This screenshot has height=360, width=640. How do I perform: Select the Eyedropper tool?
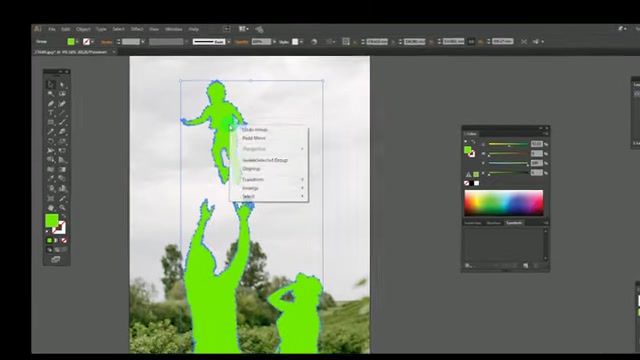[51, 179]
